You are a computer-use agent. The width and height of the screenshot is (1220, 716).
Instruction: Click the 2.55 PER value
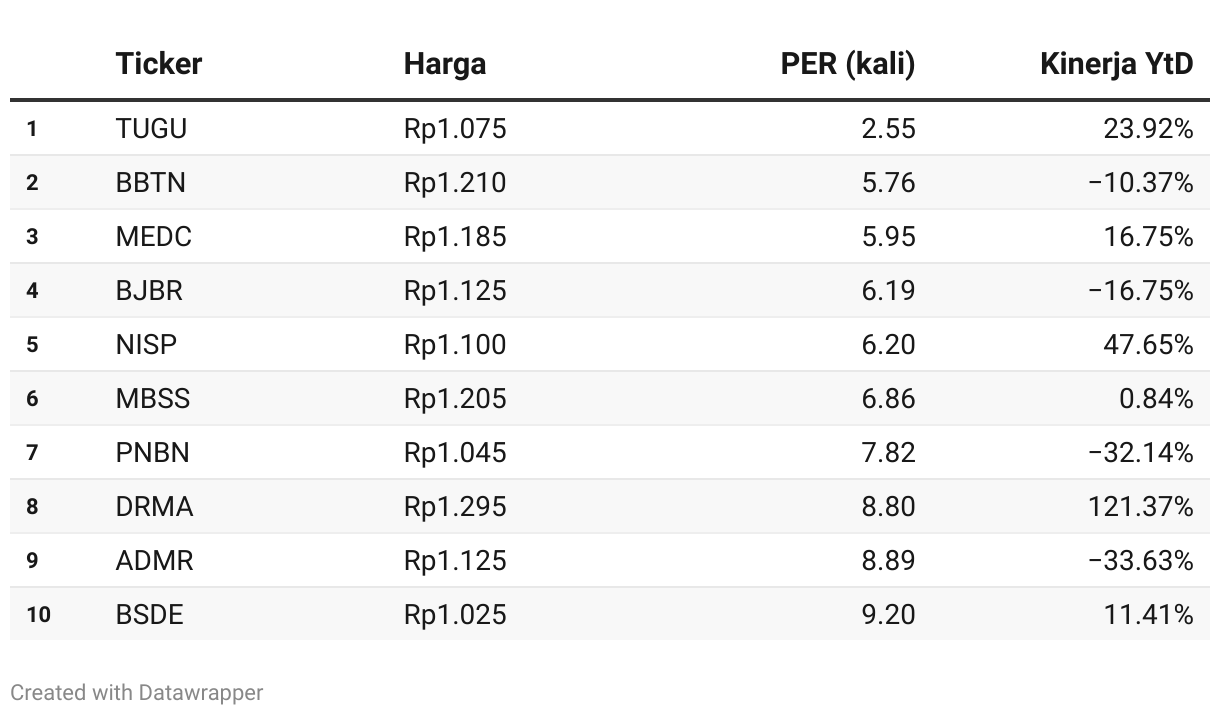pos(888,129)
